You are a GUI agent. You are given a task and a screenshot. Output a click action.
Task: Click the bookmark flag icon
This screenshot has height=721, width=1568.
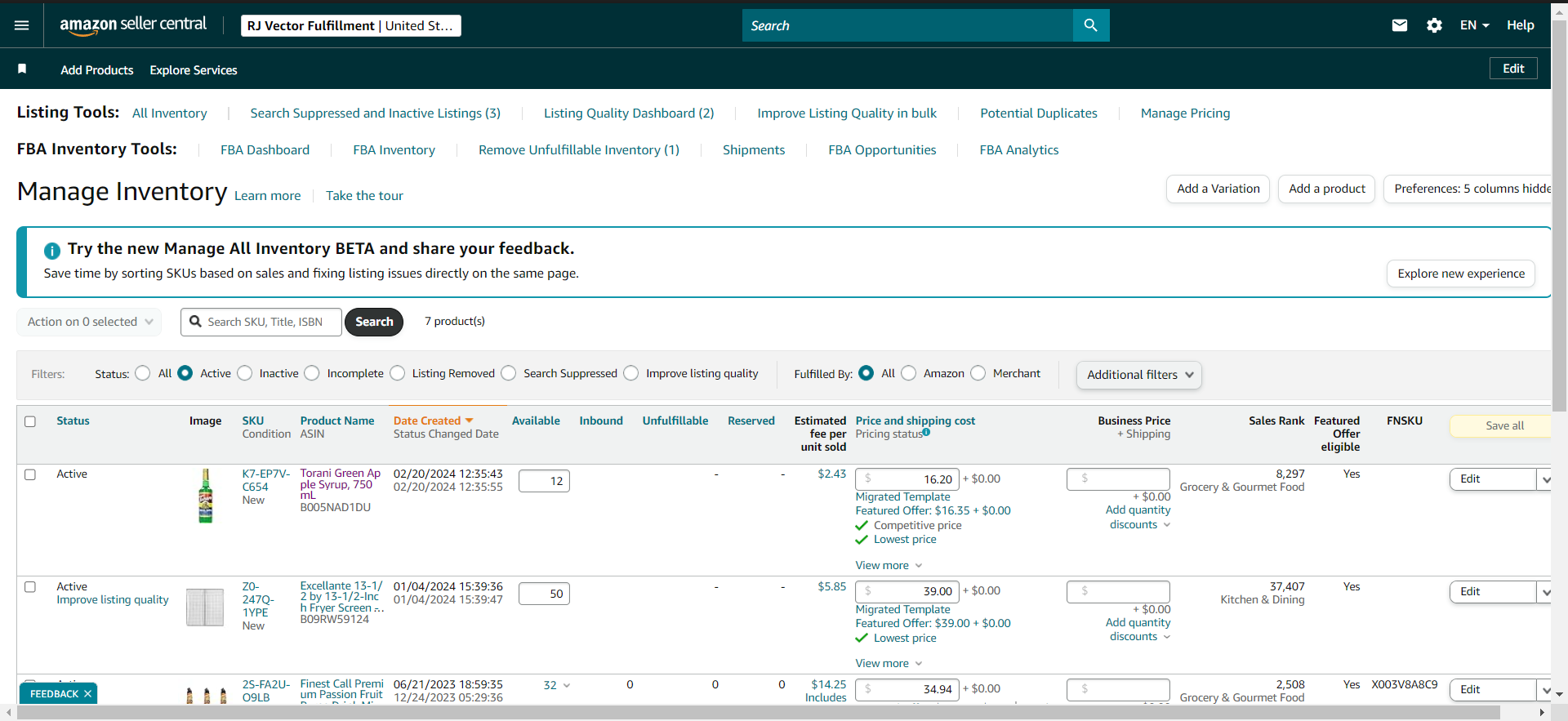(x=22, y=69)
